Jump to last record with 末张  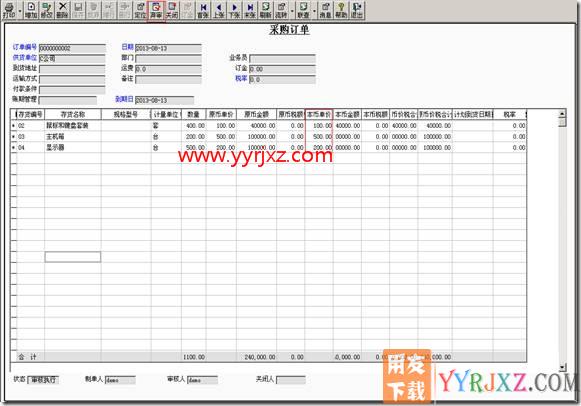tap(250, 11)
